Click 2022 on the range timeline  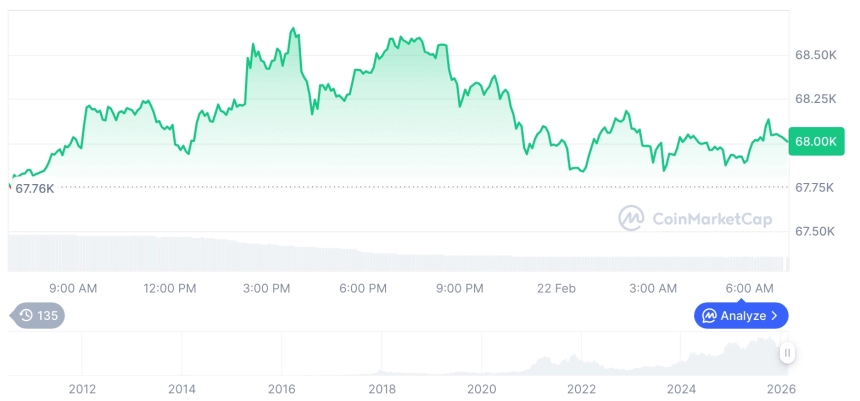click(582, 389)
